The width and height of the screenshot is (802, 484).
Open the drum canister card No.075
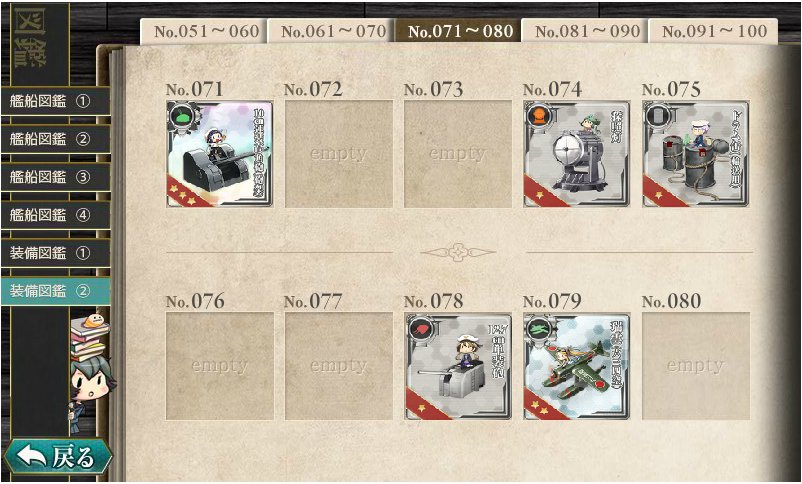[696, 154]
